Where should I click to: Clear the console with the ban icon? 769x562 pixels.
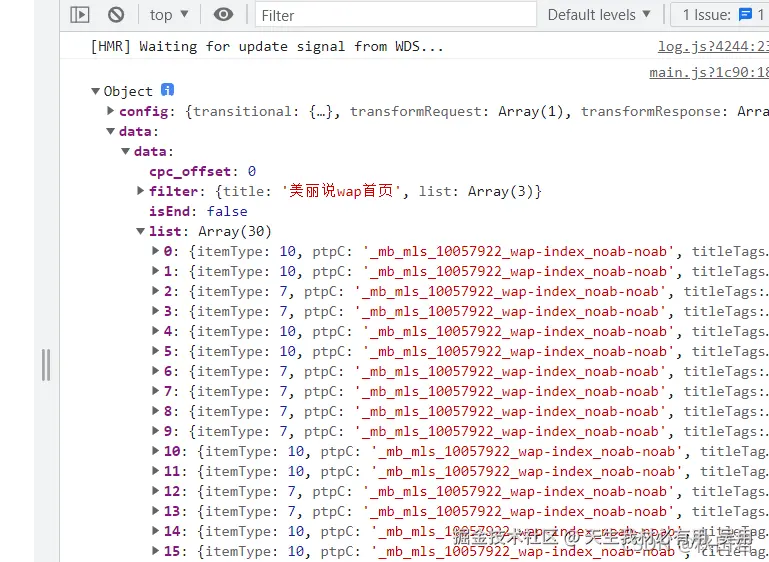click(x=116, y=15)
